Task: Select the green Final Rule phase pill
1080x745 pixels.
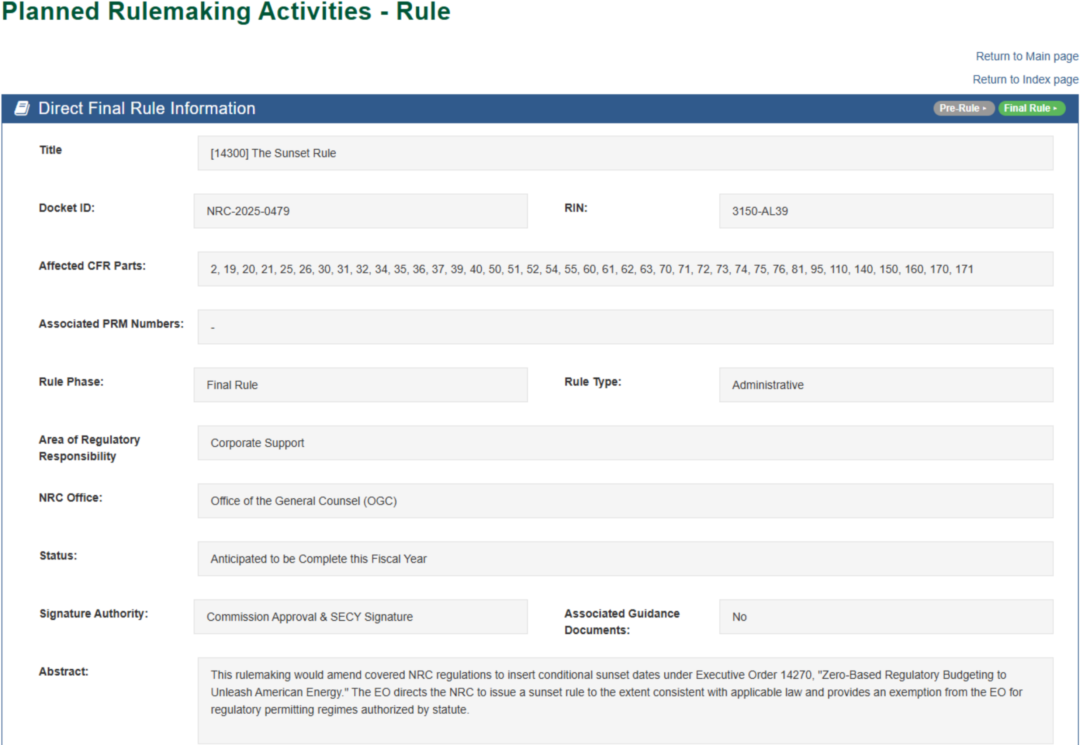Action: pyautogui.click(x=1031, y=109)
